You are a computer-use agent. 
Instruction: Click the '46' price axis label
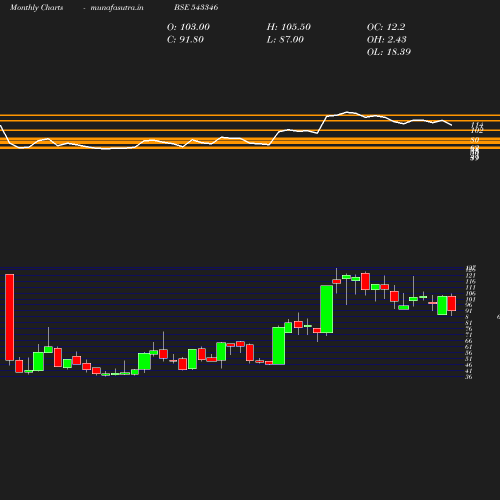point(469,365)
